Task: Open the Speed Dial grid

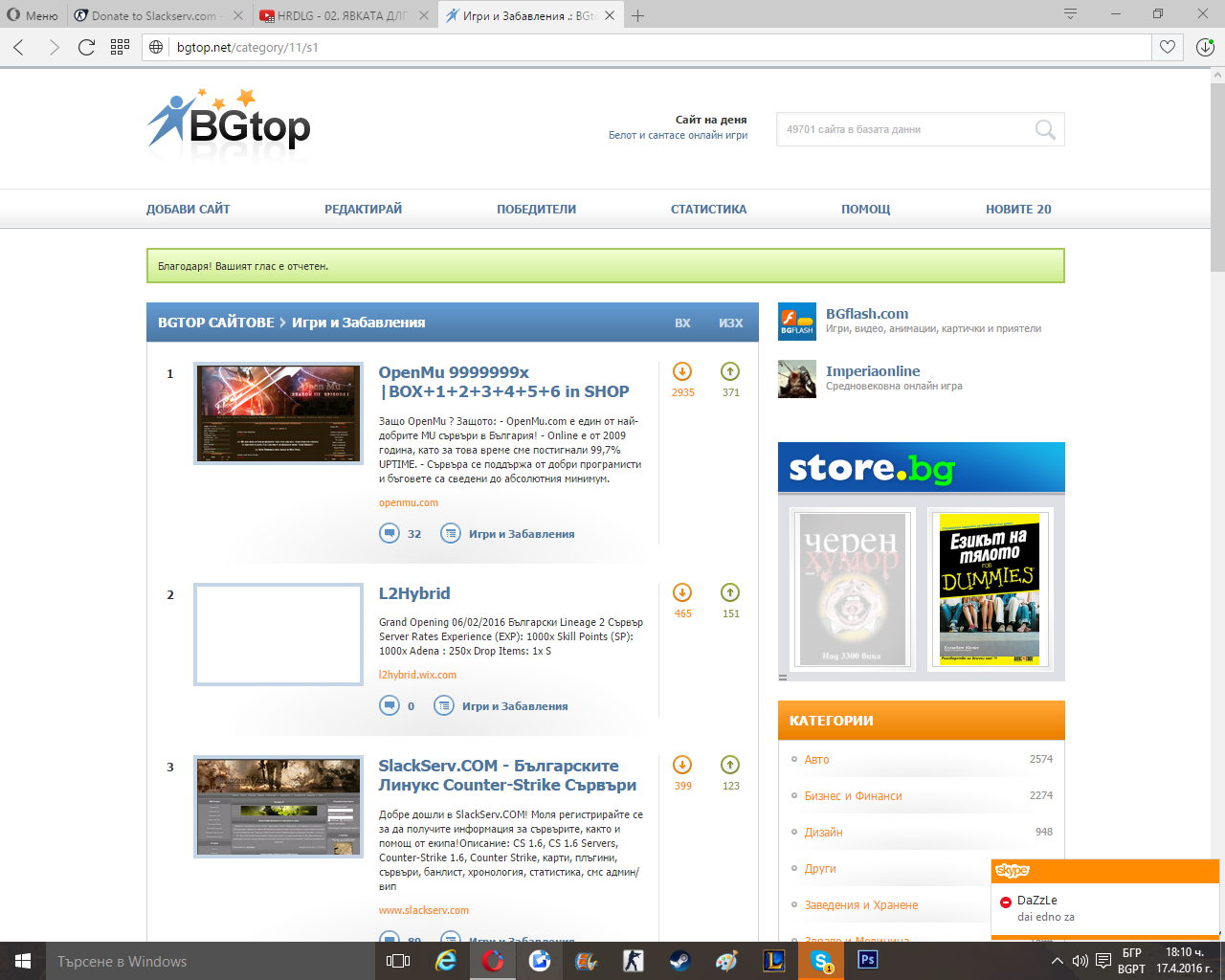Action: pyautogui.click(x=120, y=47)
